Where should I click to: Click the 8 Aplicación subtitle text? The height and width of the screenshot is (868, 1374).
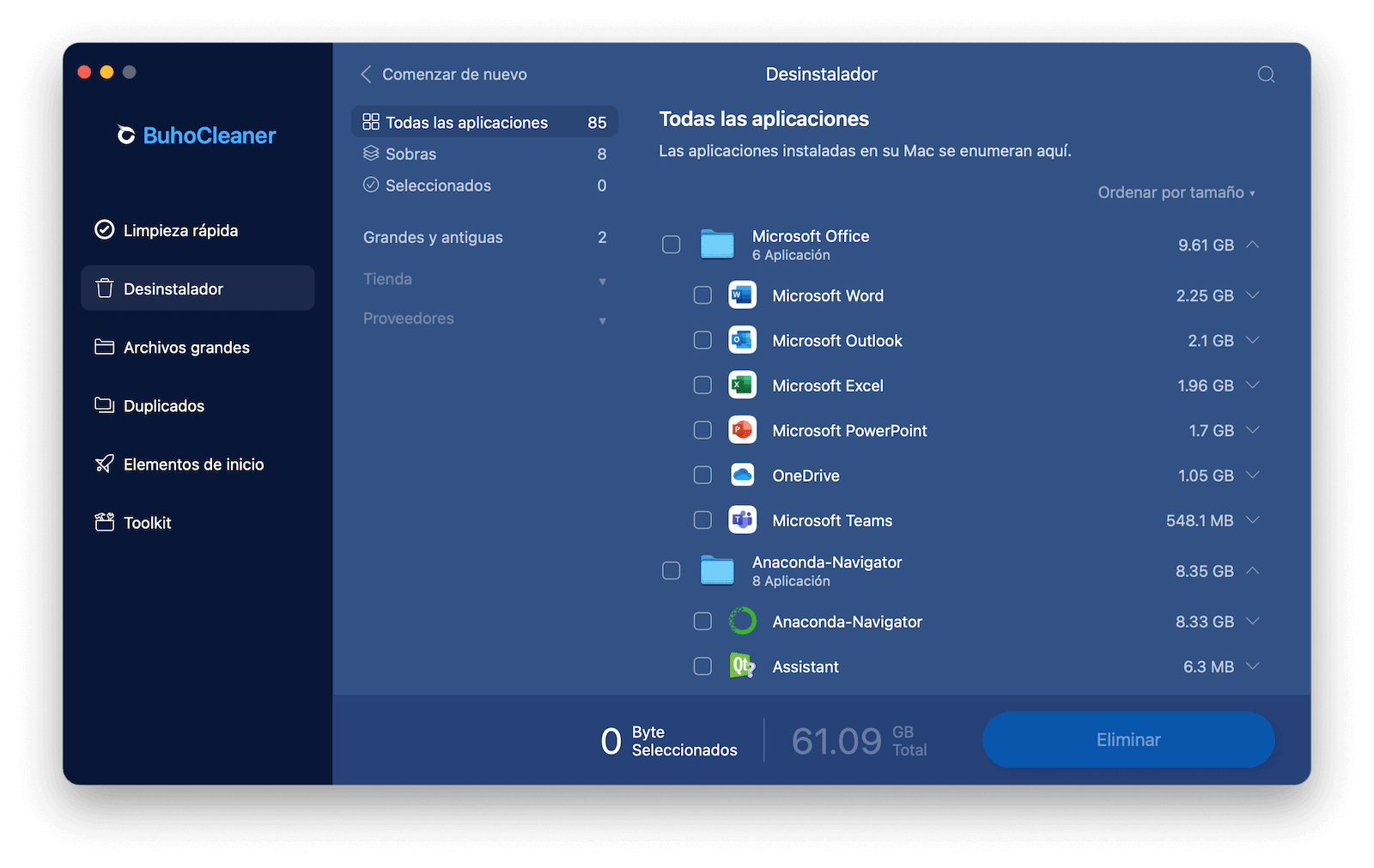791,581
